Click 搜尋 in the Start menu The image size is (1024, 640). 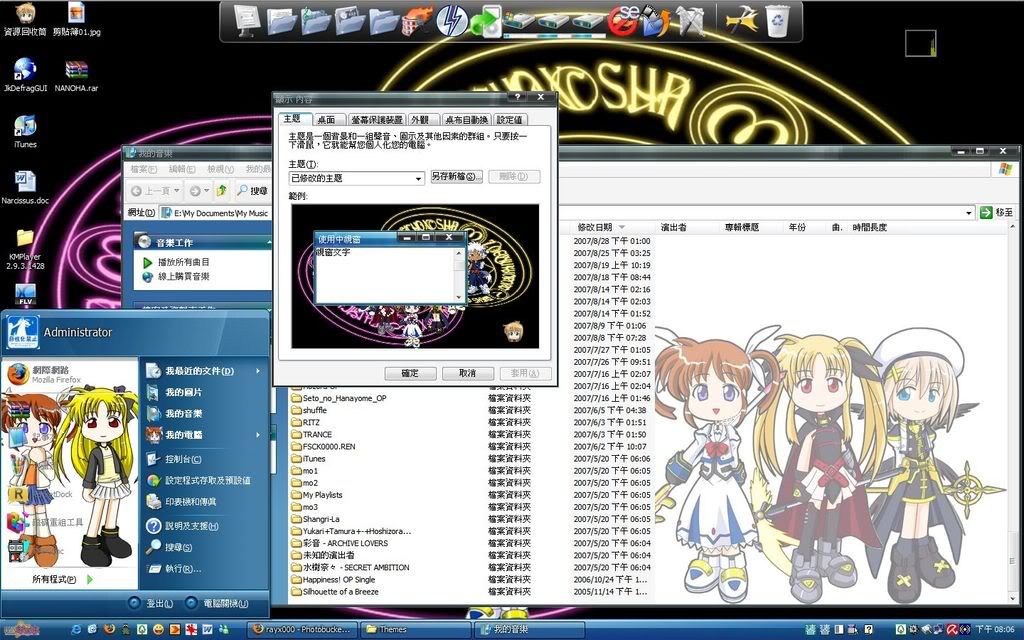(178, 547)
